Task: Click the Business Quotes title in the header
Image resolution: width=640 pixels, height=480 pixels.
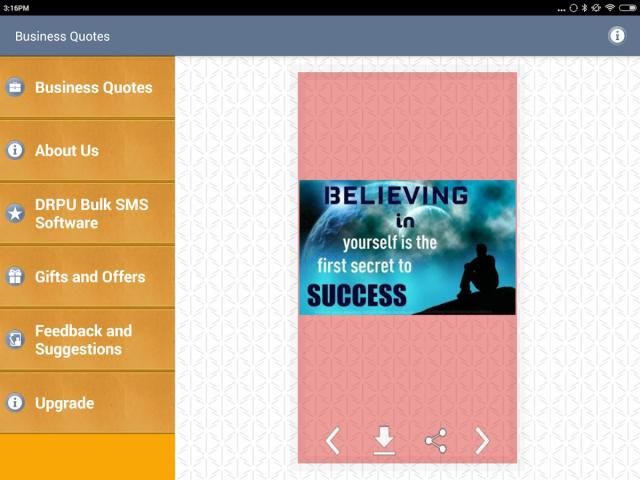Action: (62, 36)
